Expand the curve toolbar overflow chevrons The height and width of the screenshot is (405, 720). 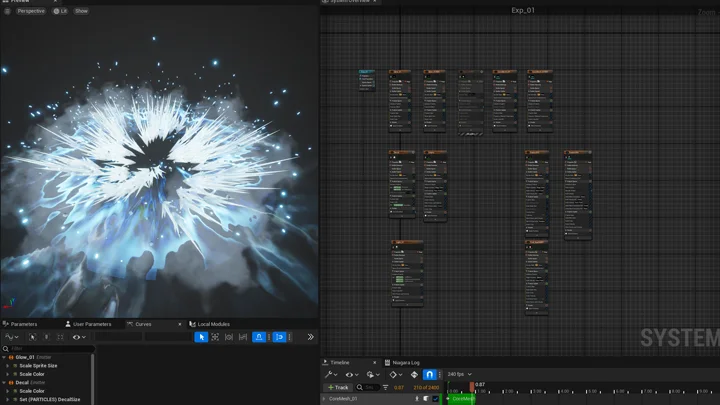pyautogui.click(x=310, y=337)
